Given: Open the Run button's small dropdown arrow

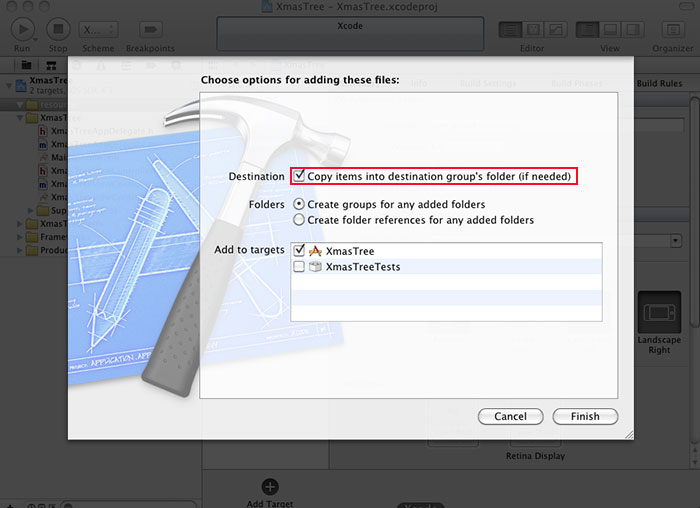Looking at the screenshot, I should pyautogui.click(x=35, y=39).
